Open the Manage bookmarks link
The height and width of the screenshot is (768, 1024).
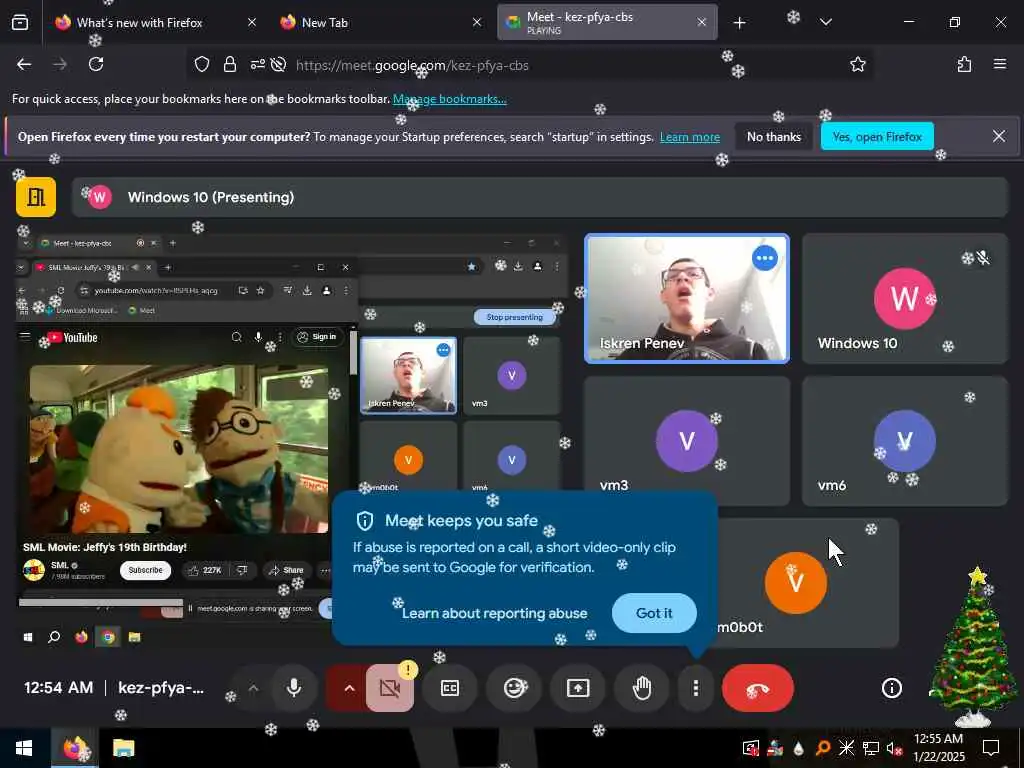(x=449, y=99)
